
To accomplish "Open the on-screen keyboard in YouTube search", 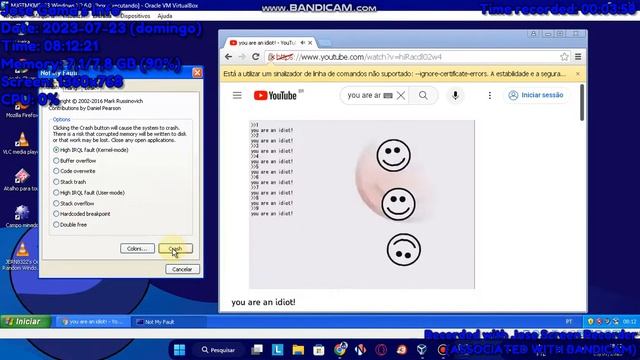I will 388,96.
